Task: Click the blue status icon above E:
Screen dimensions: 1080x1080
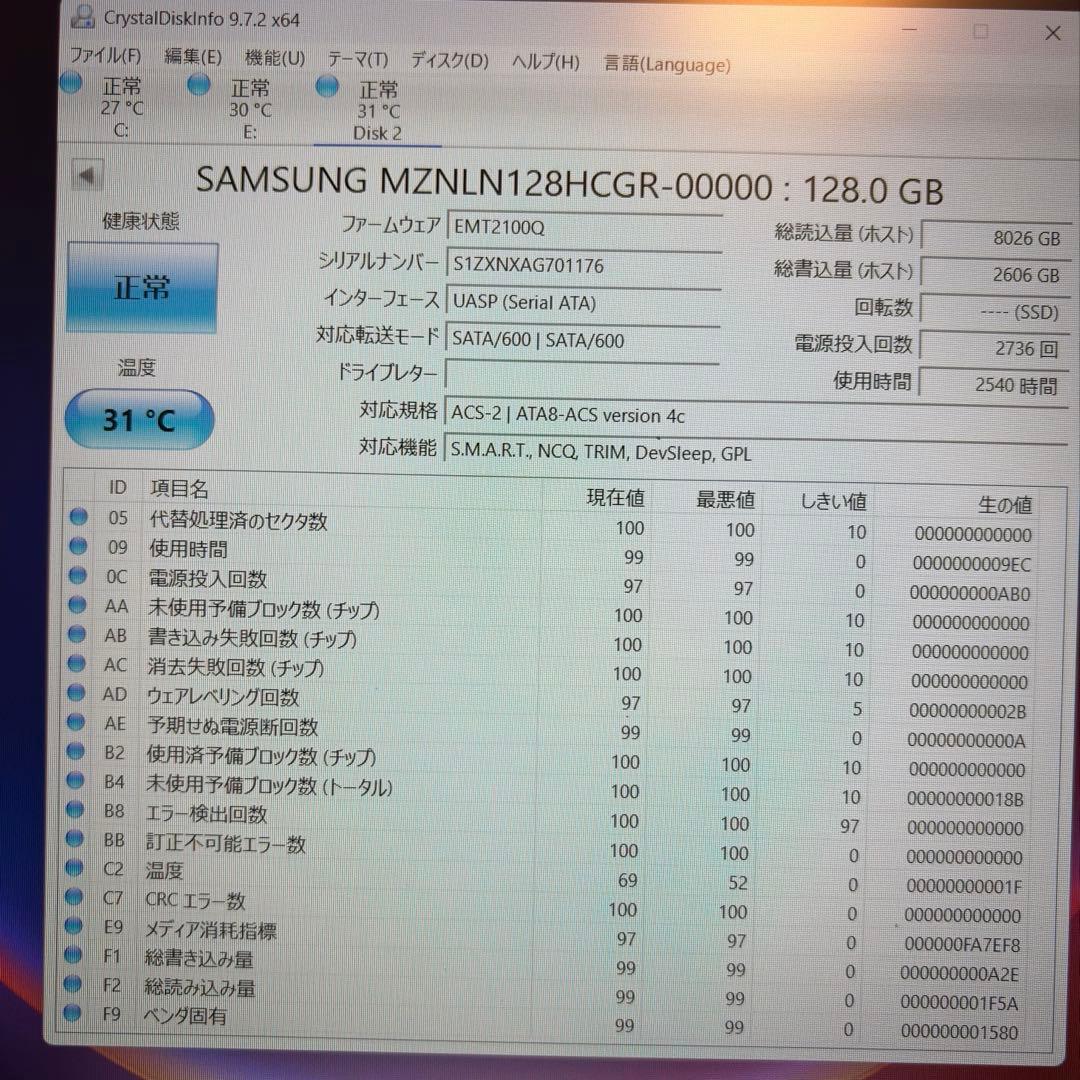Action: pos(199,85)
